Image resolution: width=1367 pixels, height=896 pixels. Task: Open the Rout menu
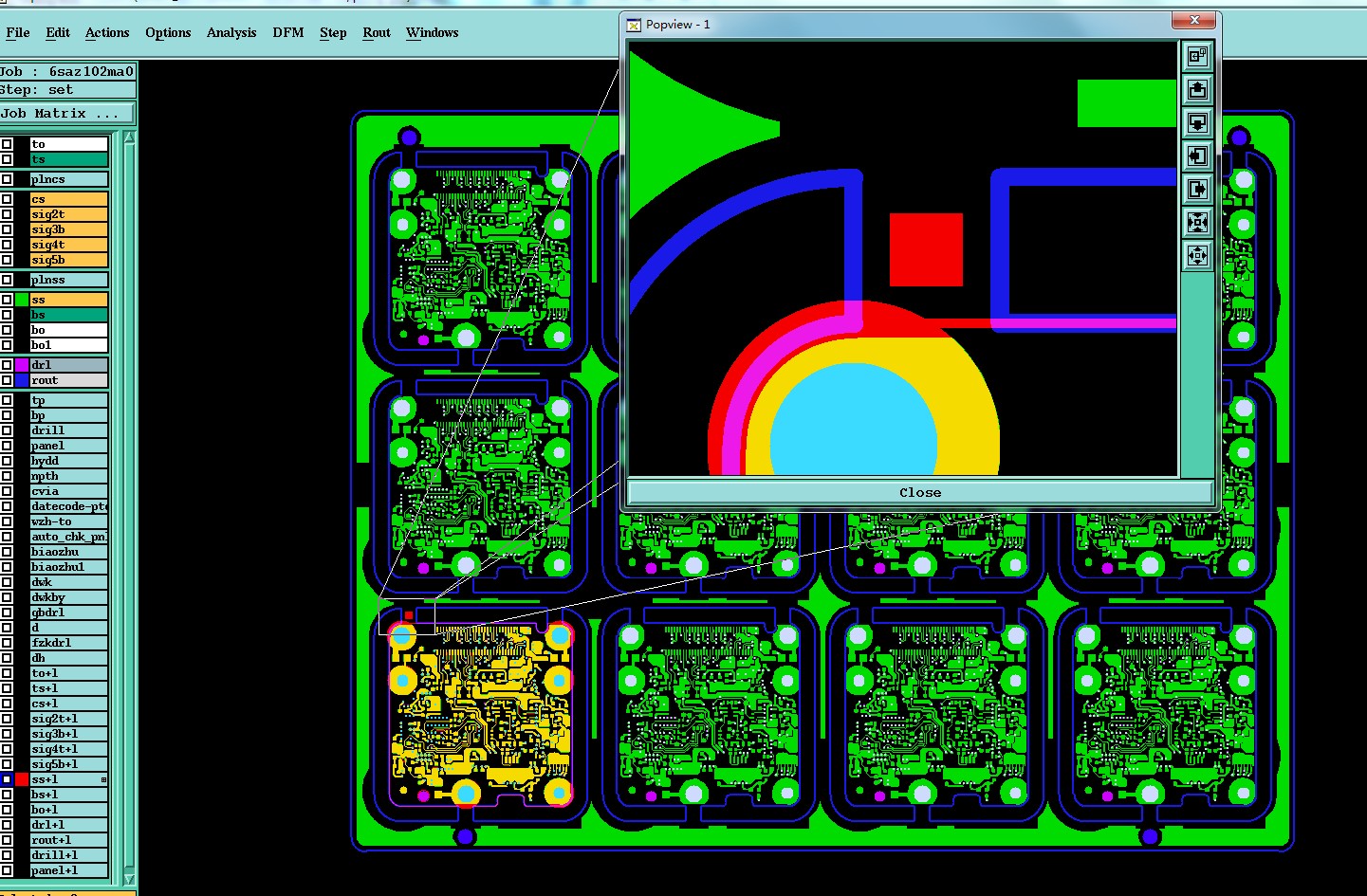pyautogui.click(x=377, y=32)
